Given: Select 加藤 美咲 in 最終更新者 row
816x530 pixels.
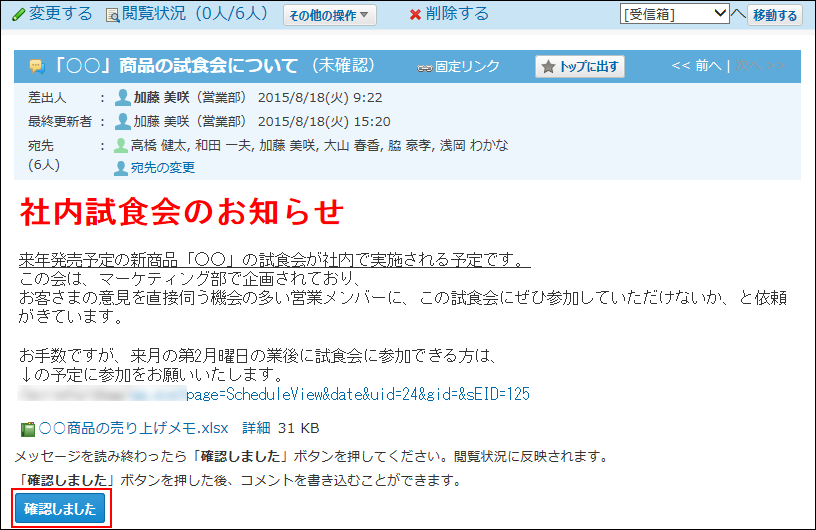Looking at the screenshot, I should click(161, 121).
